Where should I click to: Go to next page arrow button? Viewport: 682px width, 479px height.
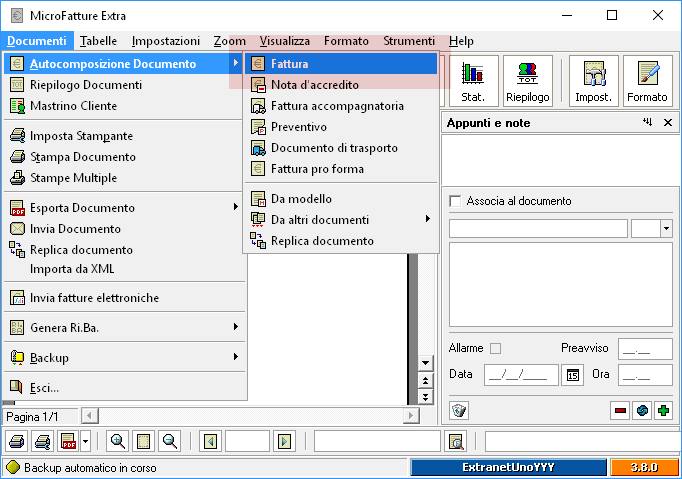[284, 442]
